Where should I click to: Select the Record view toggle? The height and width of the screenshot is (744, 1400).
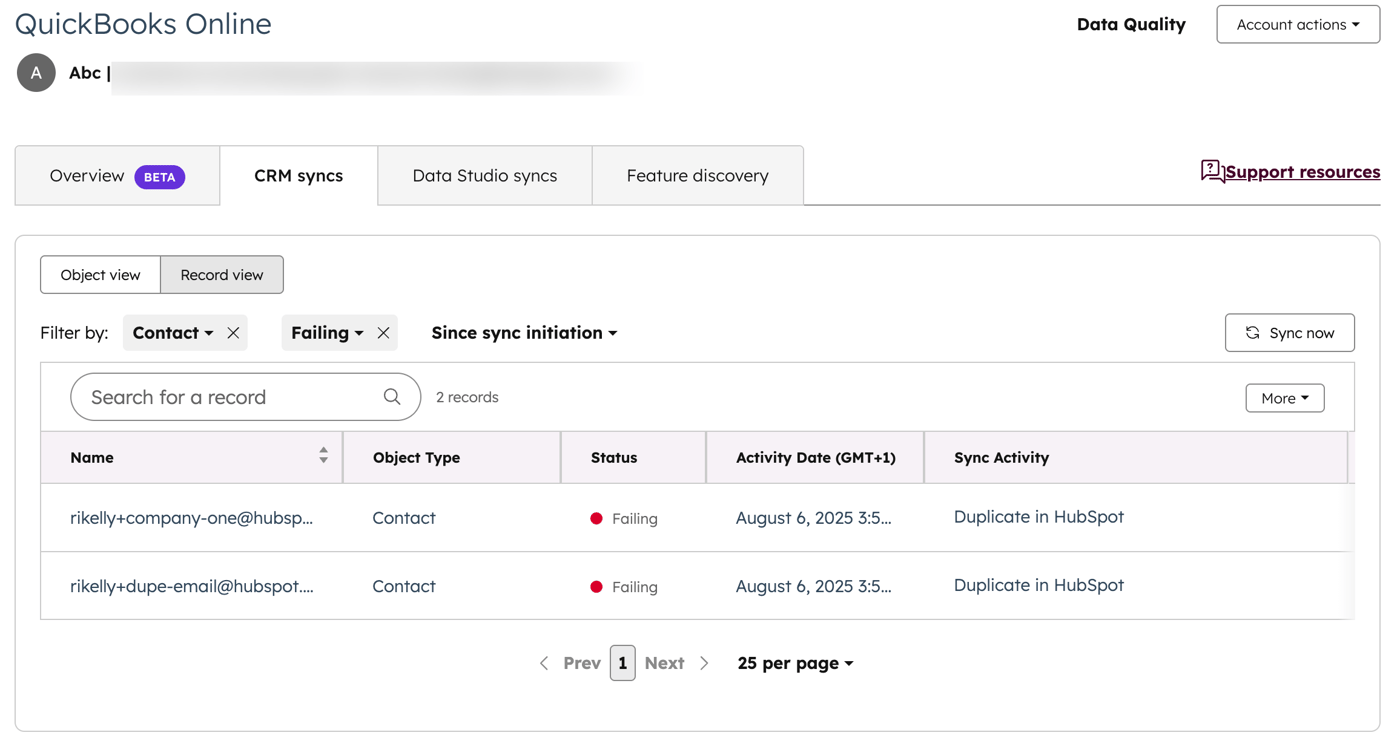[x=221, y=274]
